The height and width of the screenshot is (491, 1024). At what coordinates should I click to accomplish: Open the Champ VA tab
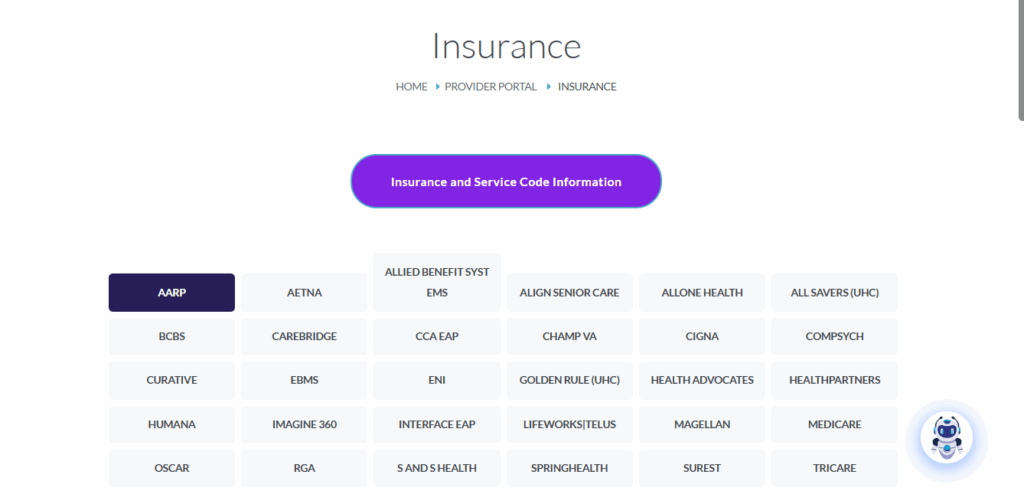pyautogui.click(x=569, y=337)
